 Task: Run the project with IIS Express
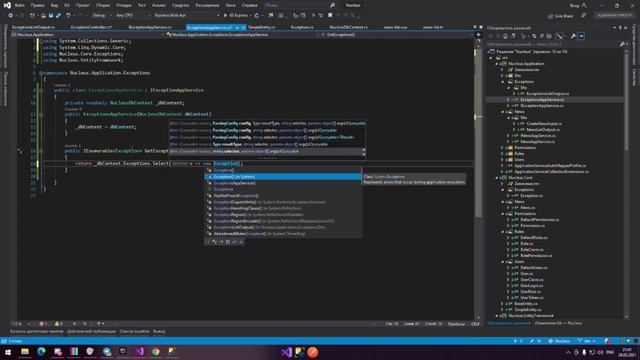[236, 16]
